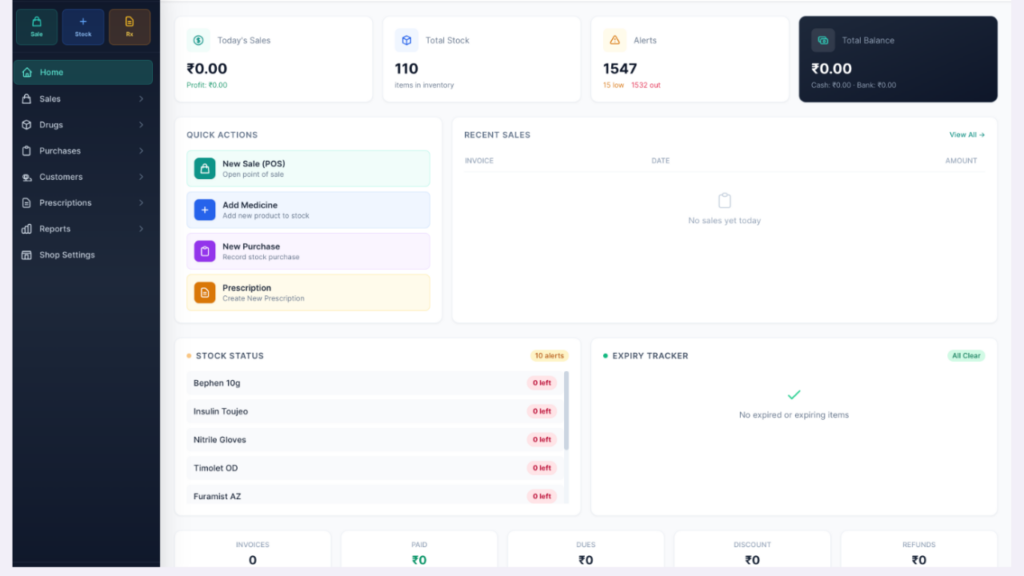This screenshot has height=576, width=1024.
Task: Open the Stock plus shortcut button
Action: pyautogui.click(x=83, y=27)
